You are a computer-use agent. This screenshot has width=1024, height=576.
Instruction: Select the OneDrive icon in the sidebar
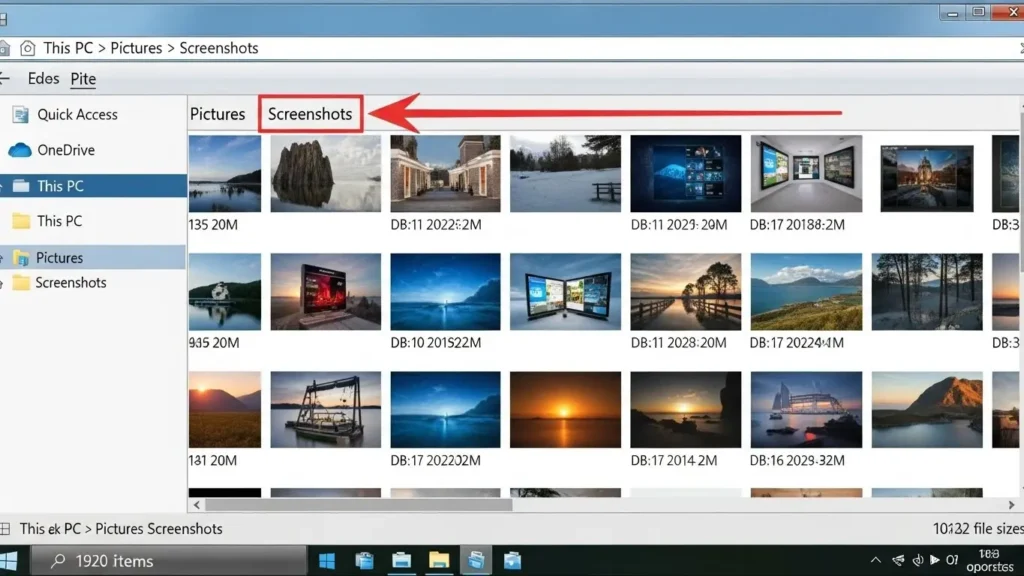22,150
